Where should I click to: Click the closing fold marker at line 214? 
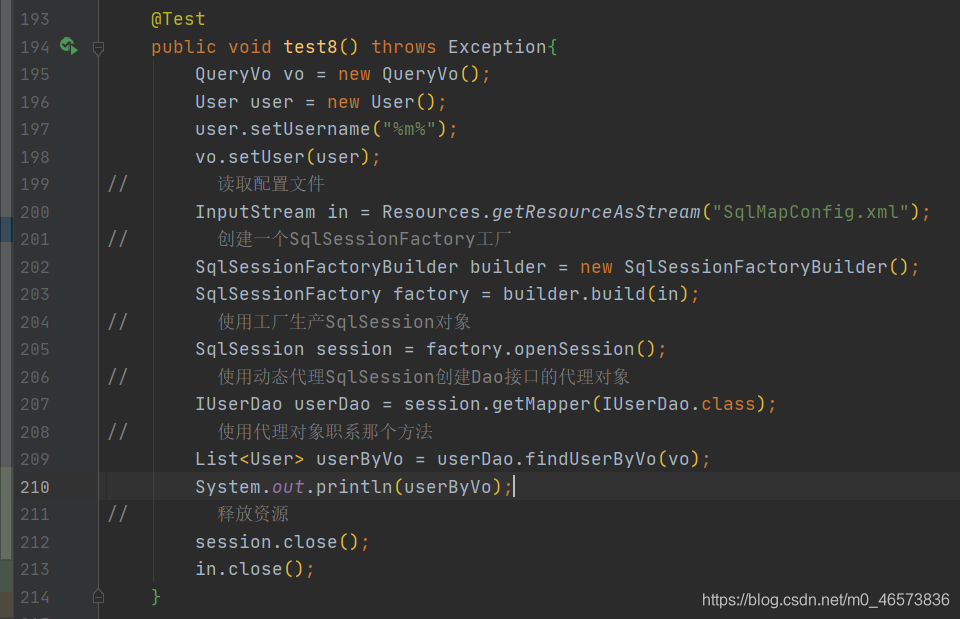[98, 596]
